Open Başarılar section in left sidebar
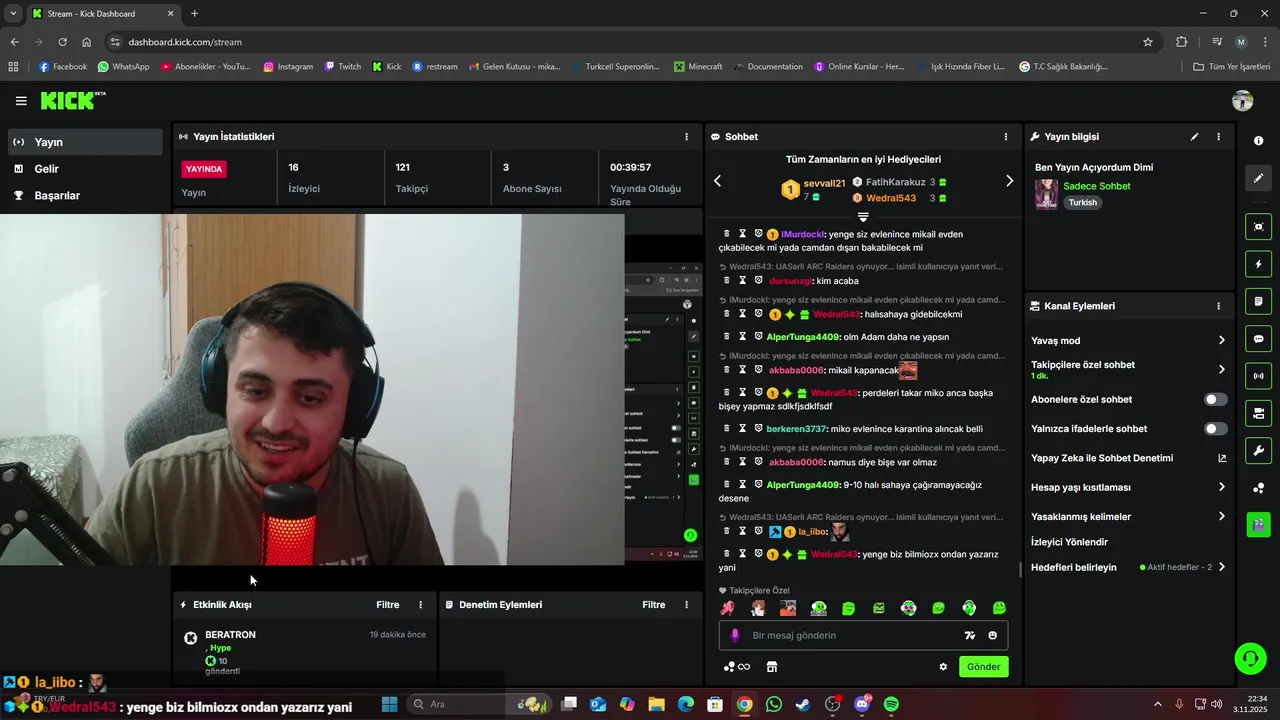1280x720 pixels. 84,195
